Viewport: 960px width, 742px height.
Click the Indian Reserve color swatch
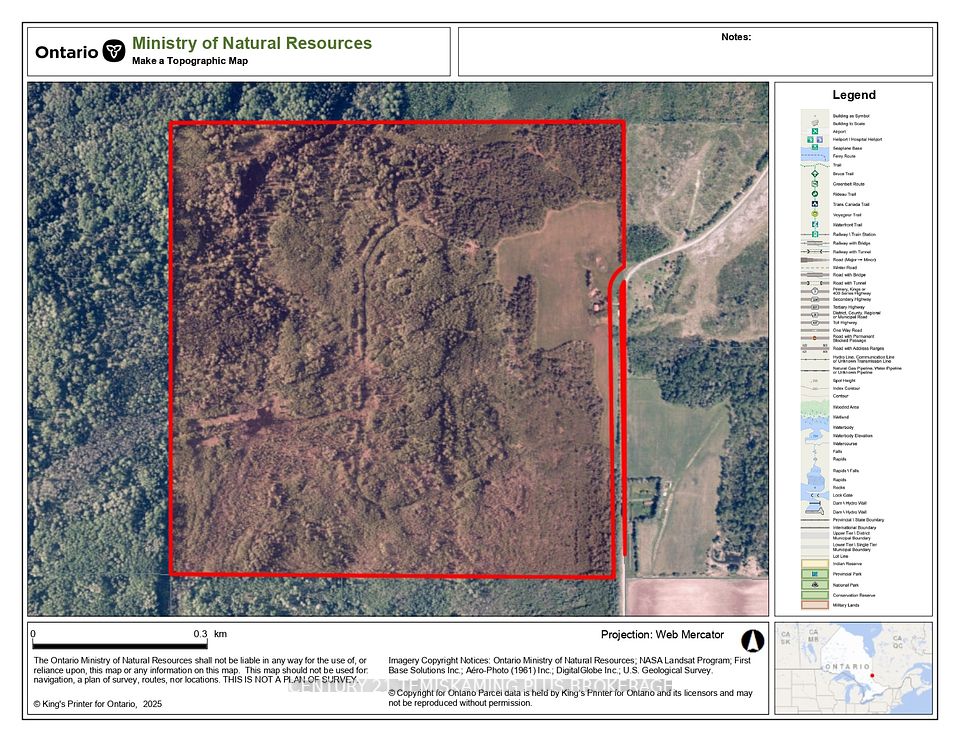(815, 563)
